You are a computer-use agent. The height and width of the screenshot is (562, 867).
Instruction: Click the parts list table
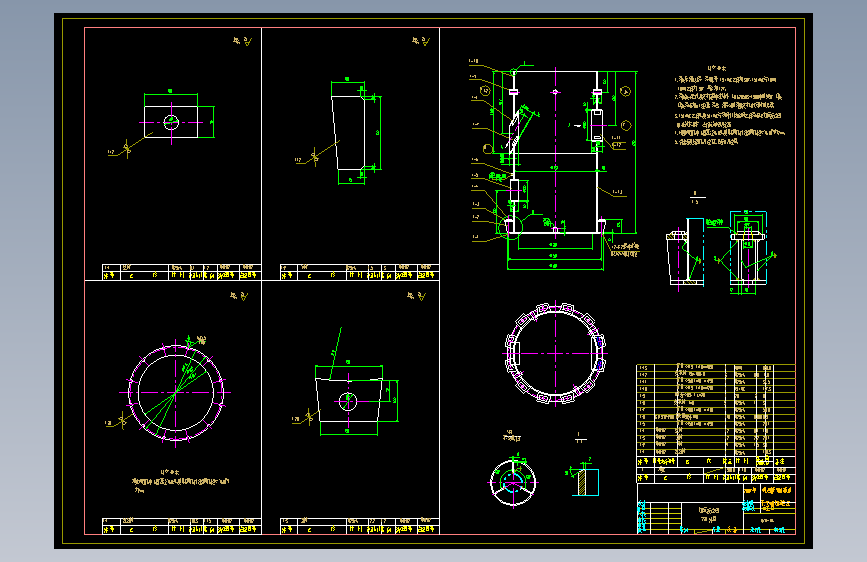[x=715, y=415]
